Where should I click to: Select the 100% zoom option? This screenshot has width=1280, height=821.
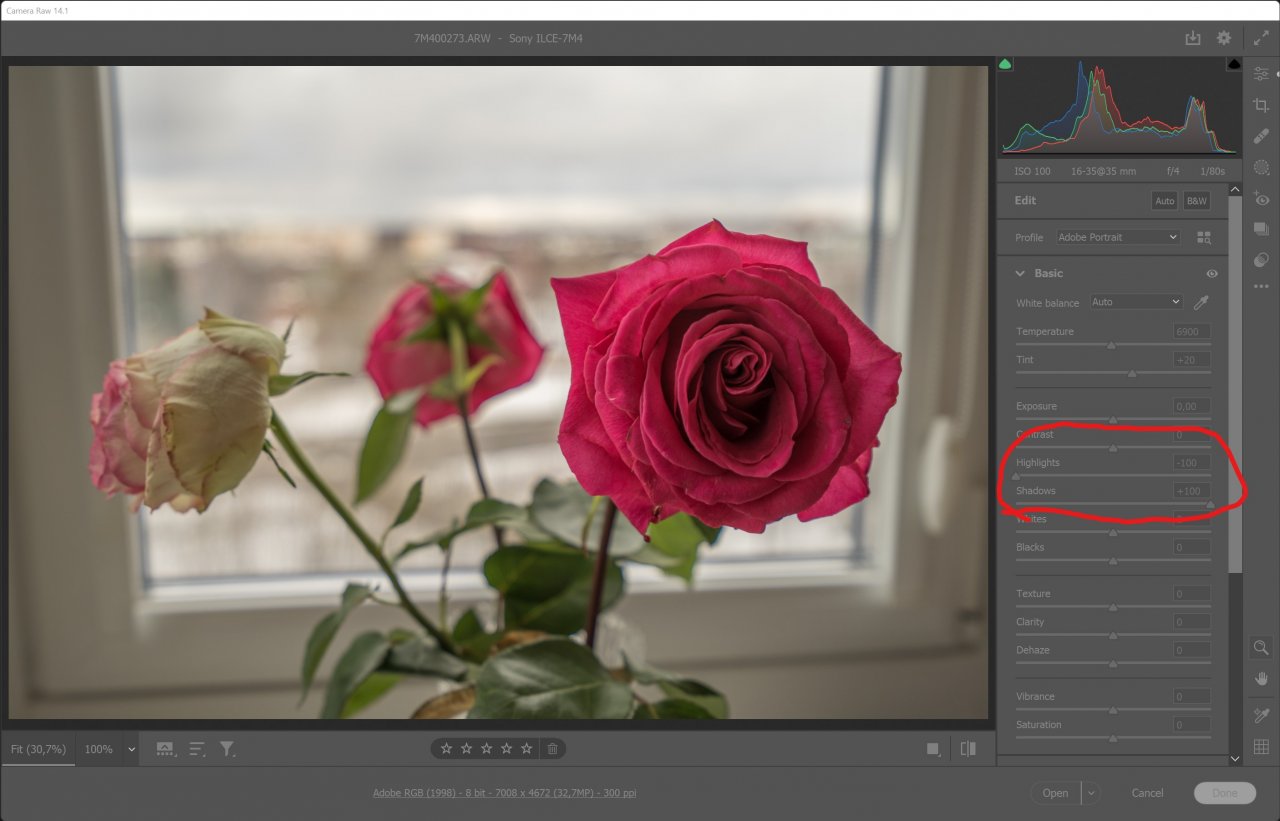pos(98,749)
